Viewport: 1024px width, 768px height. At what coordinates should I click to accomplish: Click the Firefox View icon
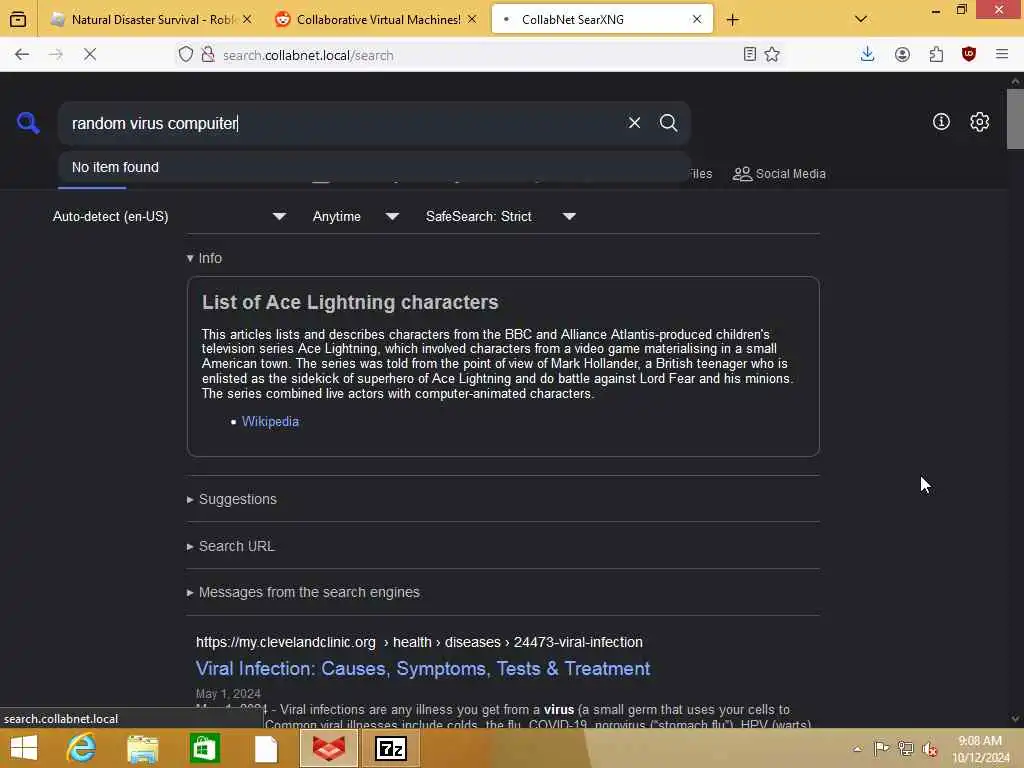pyautogui.click(x=18, y=20)
